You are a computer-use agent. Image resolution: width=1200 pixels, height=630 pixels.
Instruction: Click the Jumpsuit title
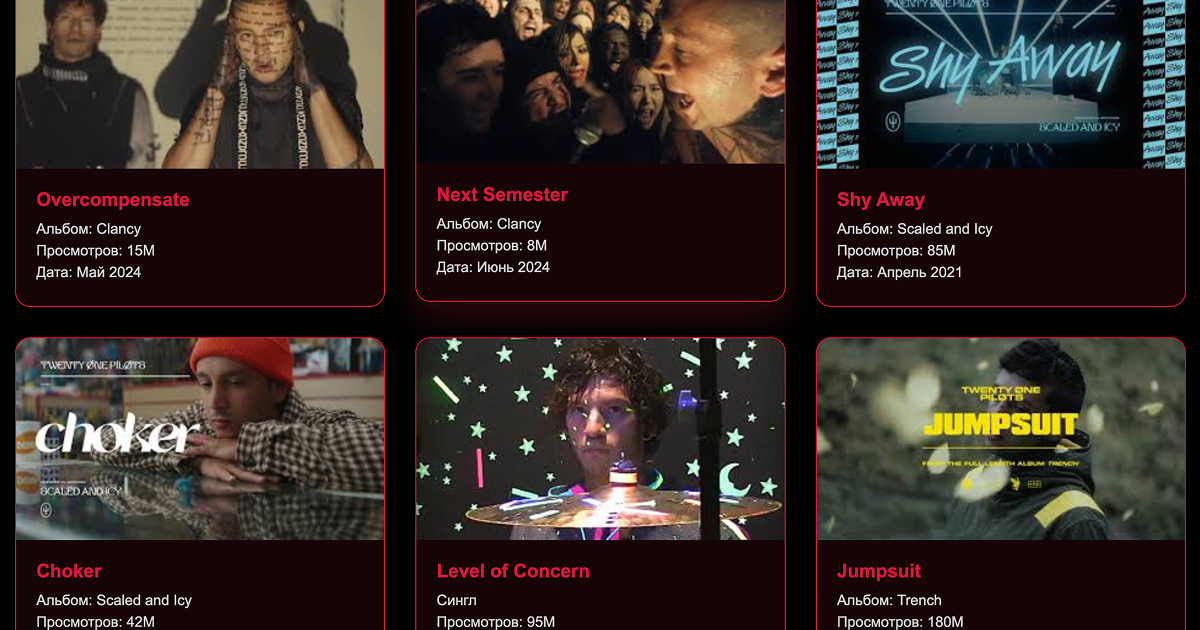(879, 571)
